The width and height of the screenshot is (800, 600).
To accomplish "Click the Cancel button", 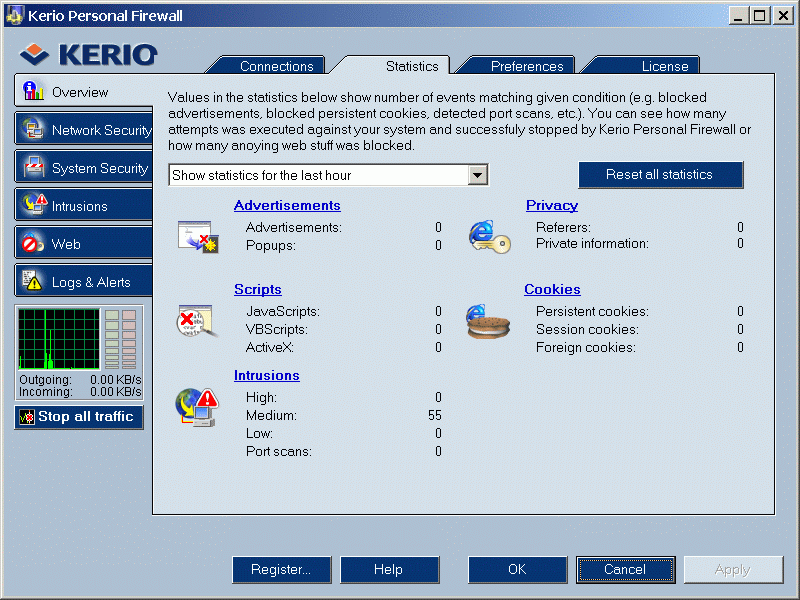I will click(x=626, y=569).
